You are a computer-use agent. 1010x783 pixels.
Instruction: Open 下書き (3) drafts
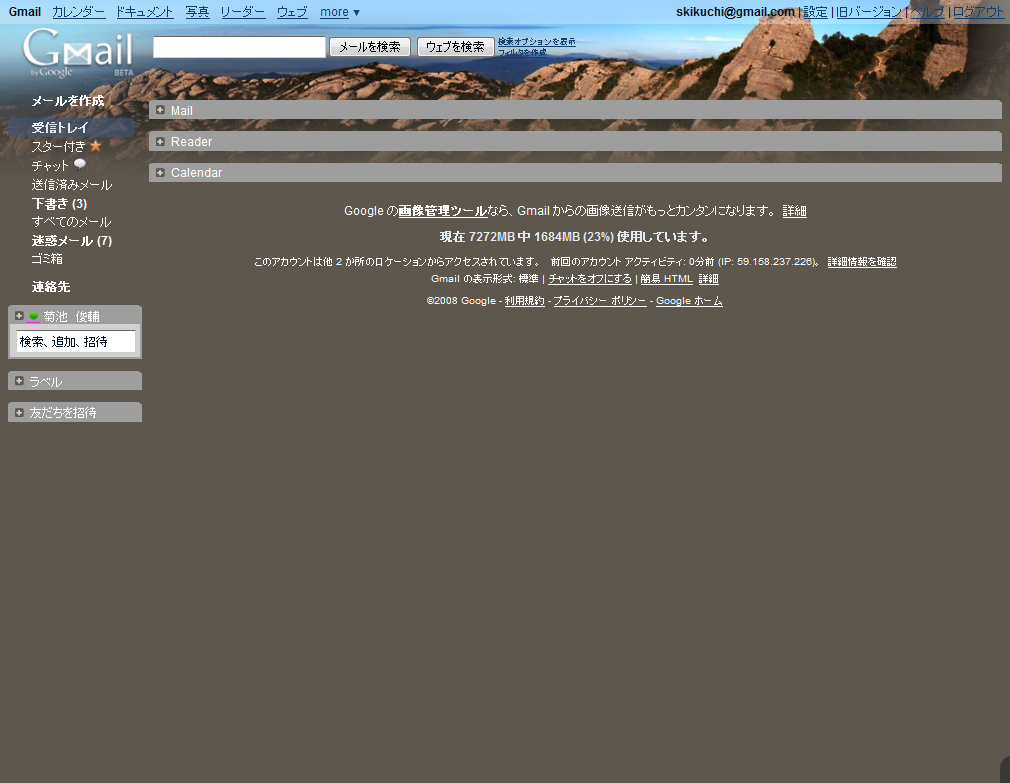(x=59, y=203)
